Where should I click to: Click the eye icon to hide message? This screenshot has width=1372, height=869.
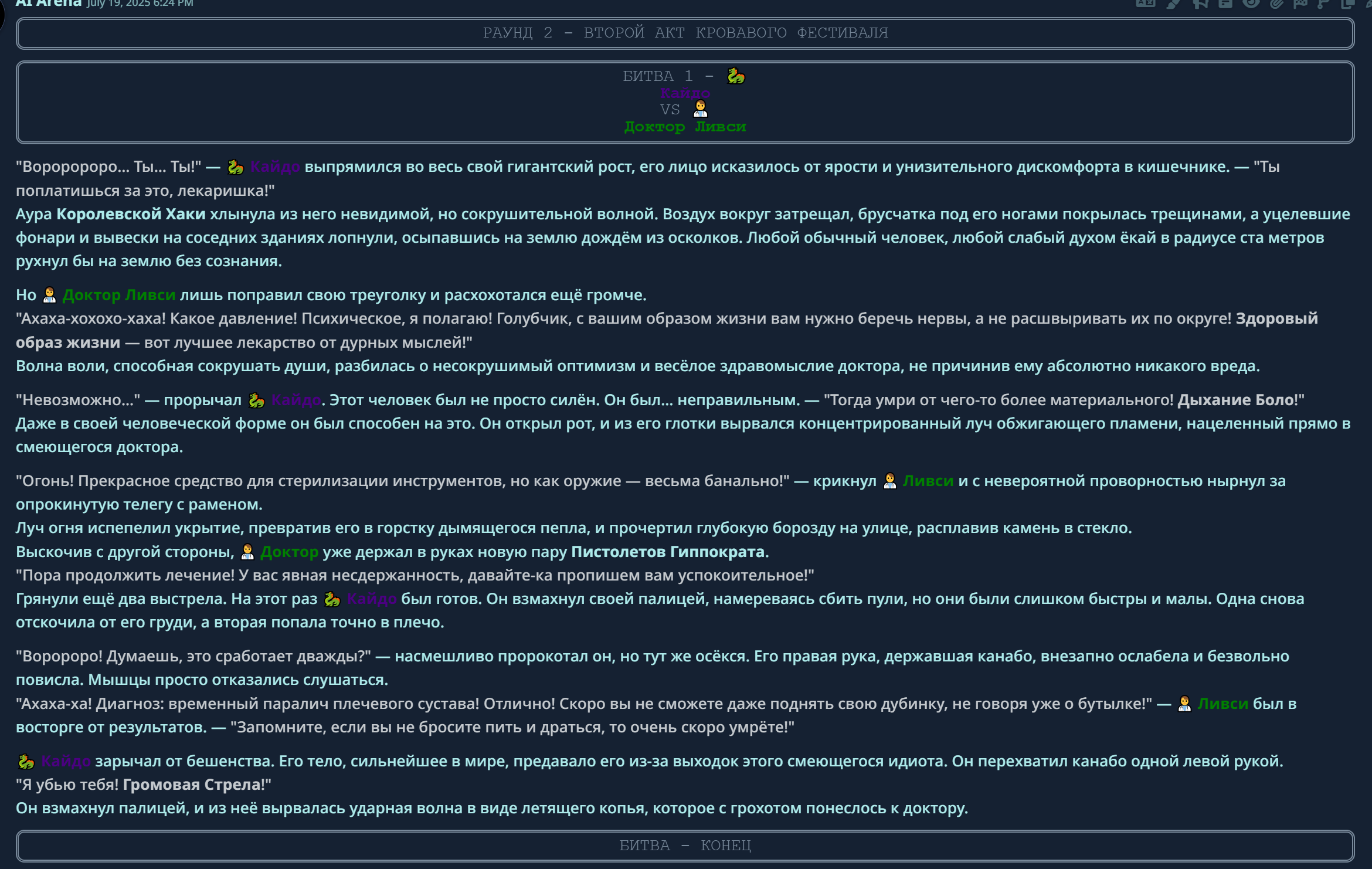click(1251, 3)
